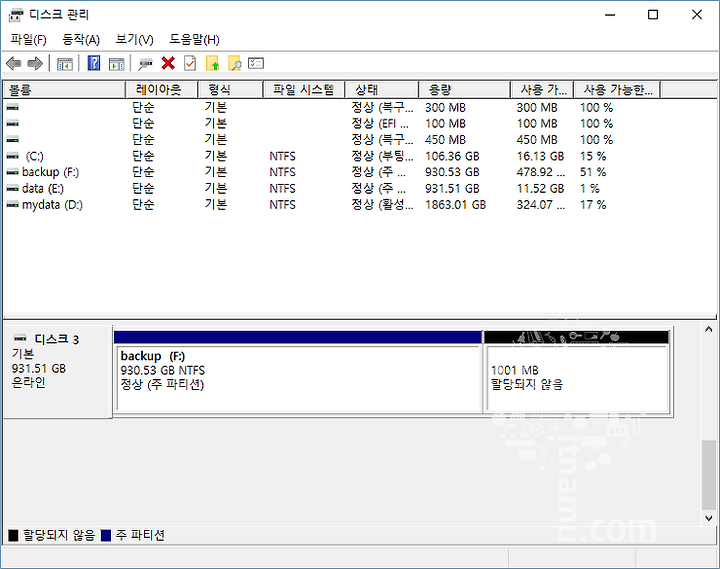This screenshot has height=569, width=720.
Task: Click the blue 주 파티션 legend swatch
Action: point(106,535)
